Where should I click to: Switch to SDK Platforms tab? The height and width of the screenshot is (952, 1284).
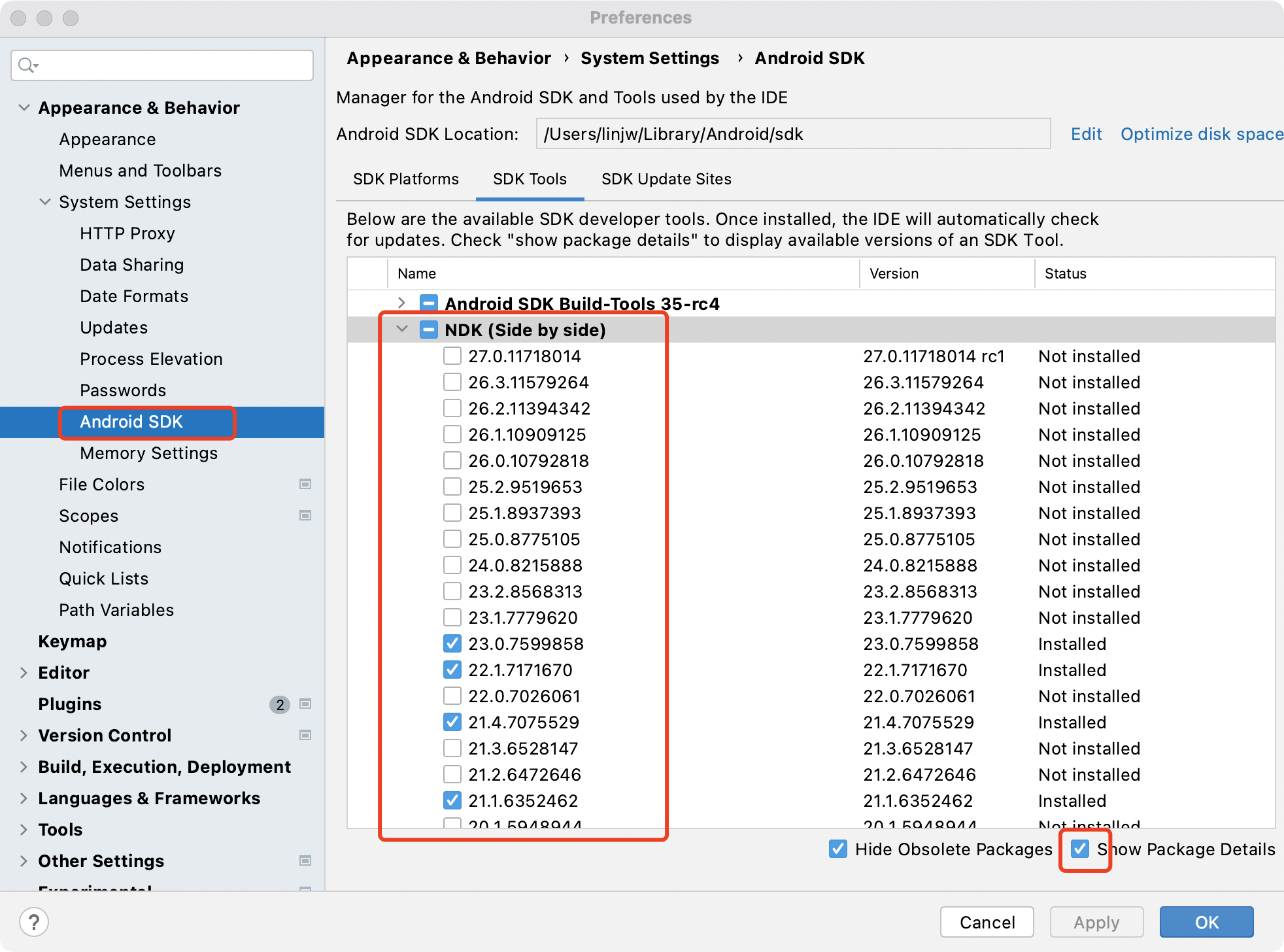click(x=405, y=179)
